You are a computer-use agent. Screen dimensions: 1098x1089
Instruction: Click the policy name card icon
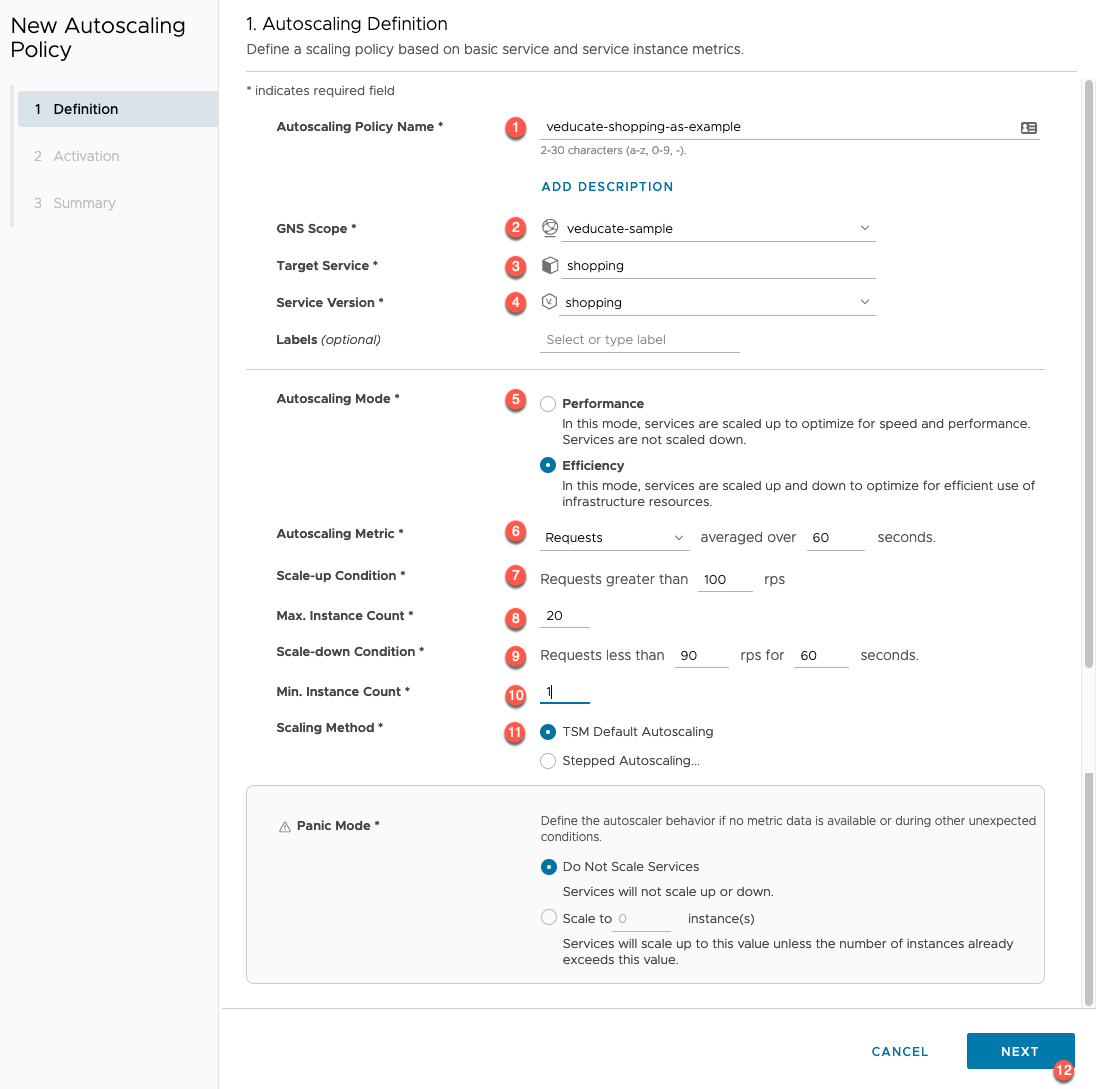[1028, 127]
